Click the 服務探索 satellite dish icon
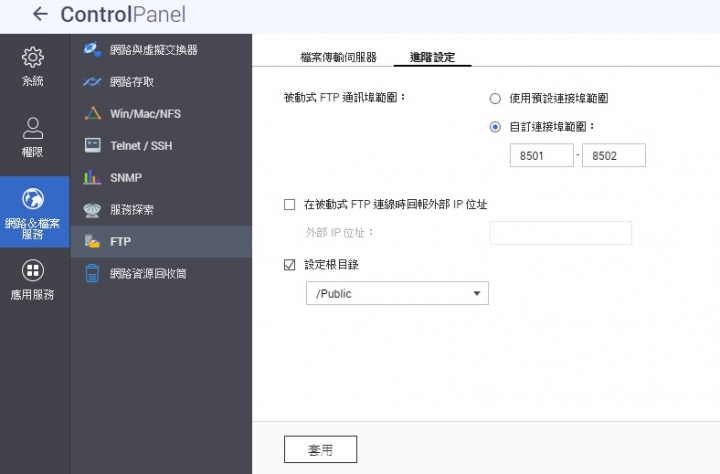Viewport: 720px width, 474px height. [x=92, y=209]
